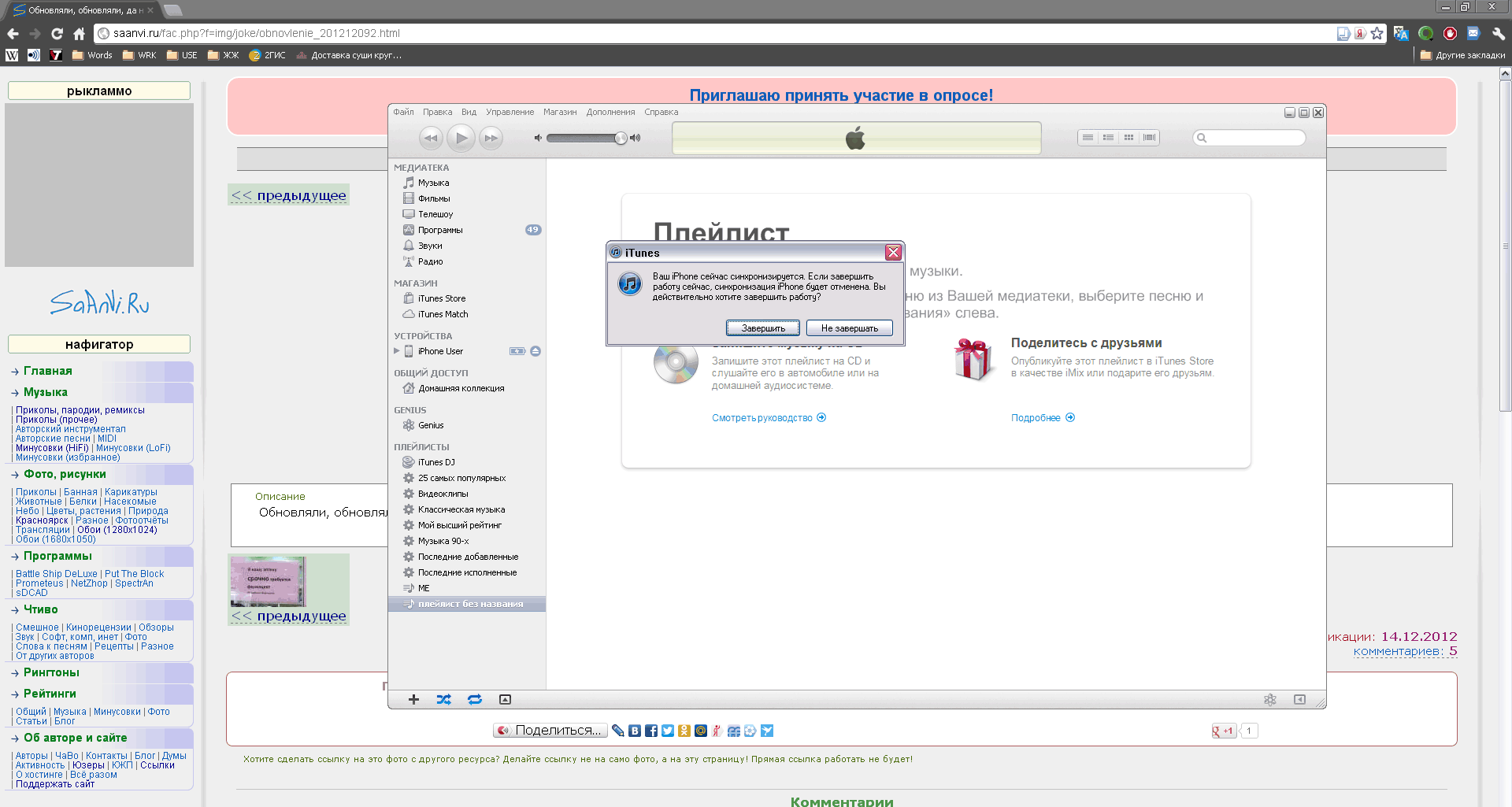
Task: Click Не завершать in the iTunes dialog
Action: click(850, 328)
